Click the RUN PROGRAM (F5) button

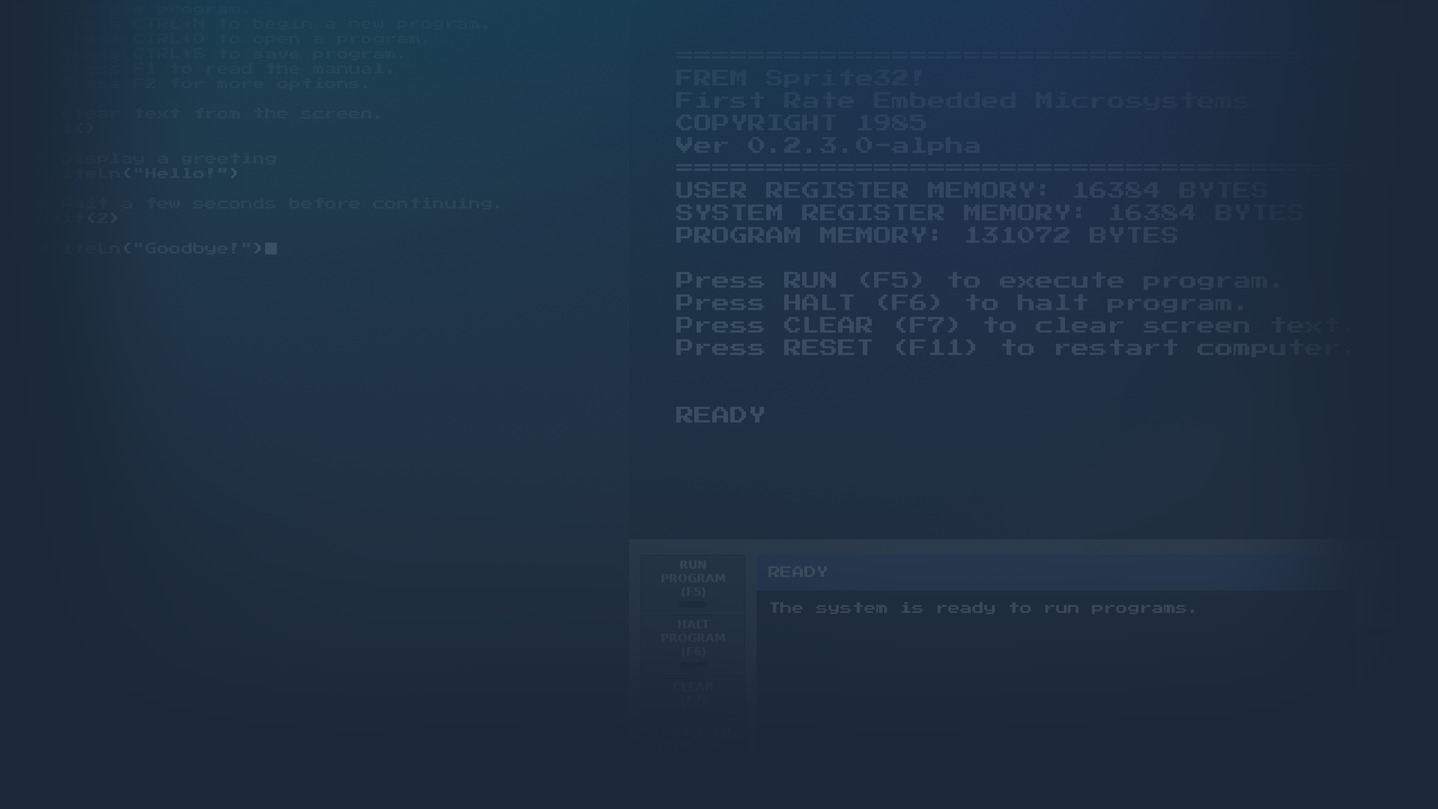693,583
